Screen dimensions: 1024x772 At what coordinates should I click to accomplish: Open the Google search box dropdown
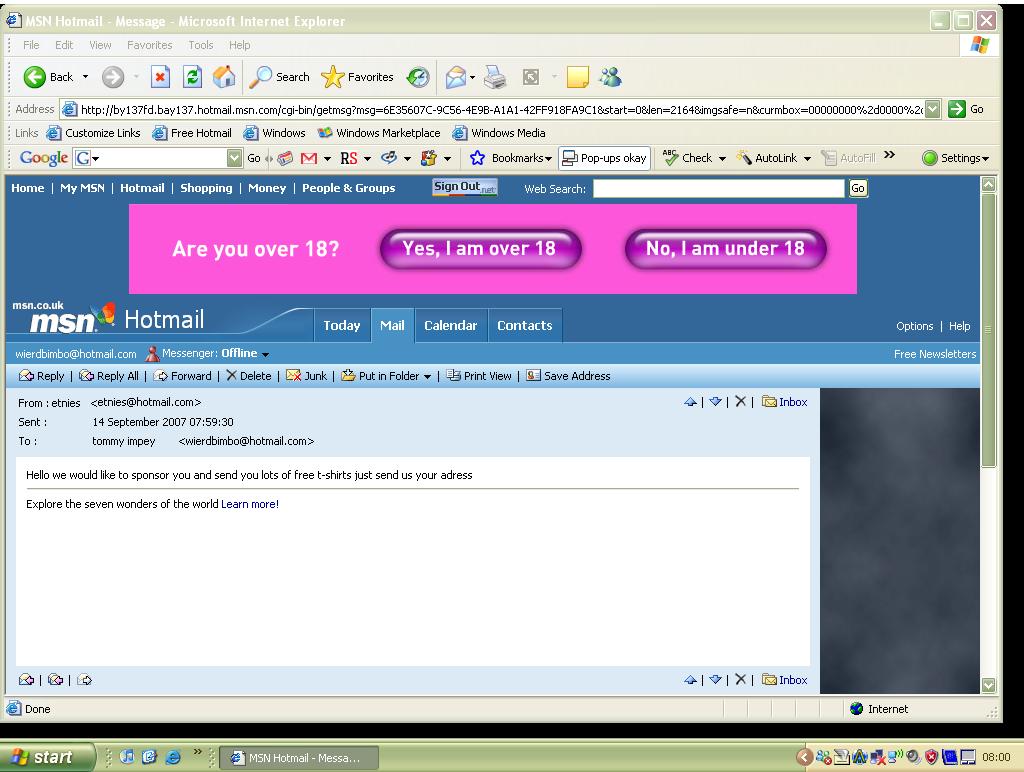click(x=234, y=158)
